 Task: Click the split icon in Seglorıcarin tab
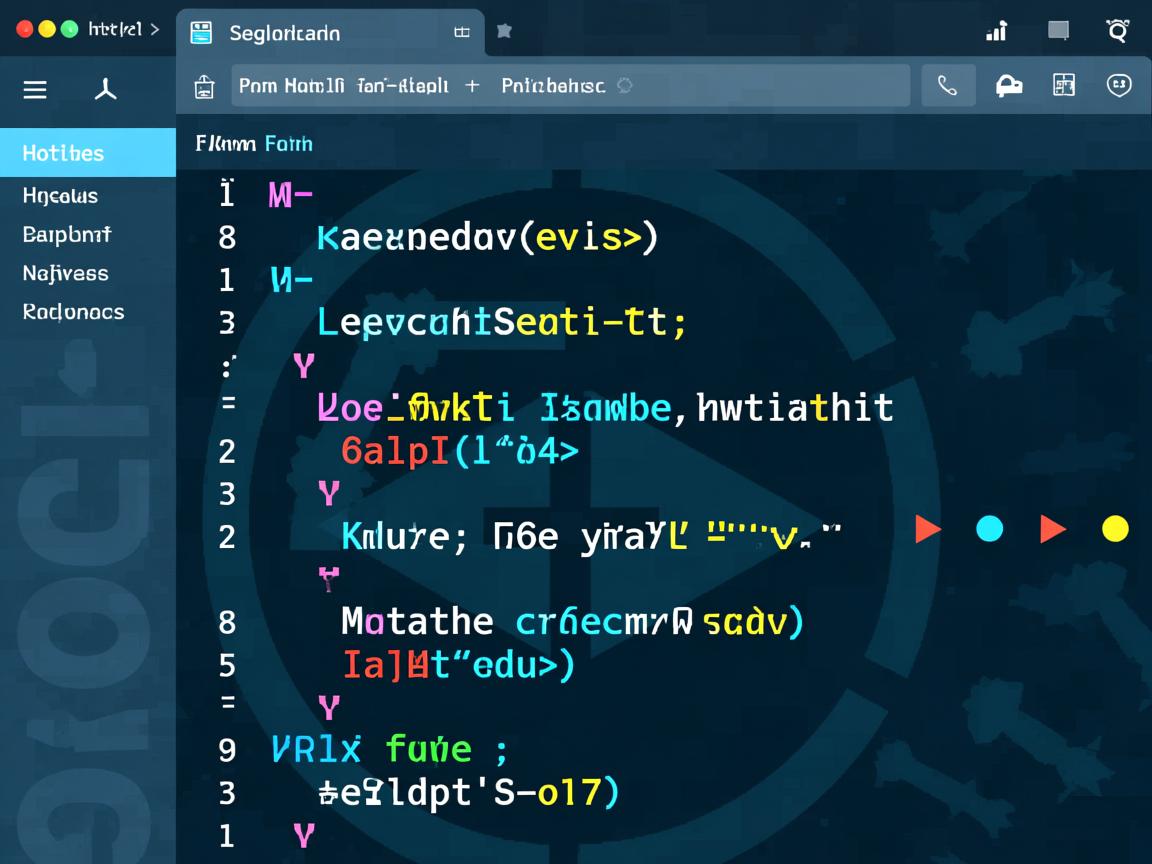point(462,32)
